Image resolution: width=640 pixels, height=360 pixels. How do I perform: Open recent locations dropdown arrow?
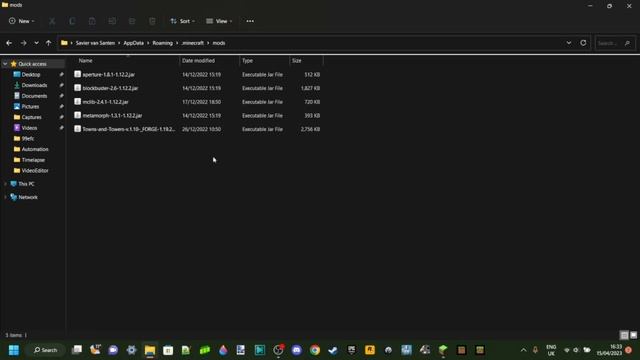pos(36,43)
